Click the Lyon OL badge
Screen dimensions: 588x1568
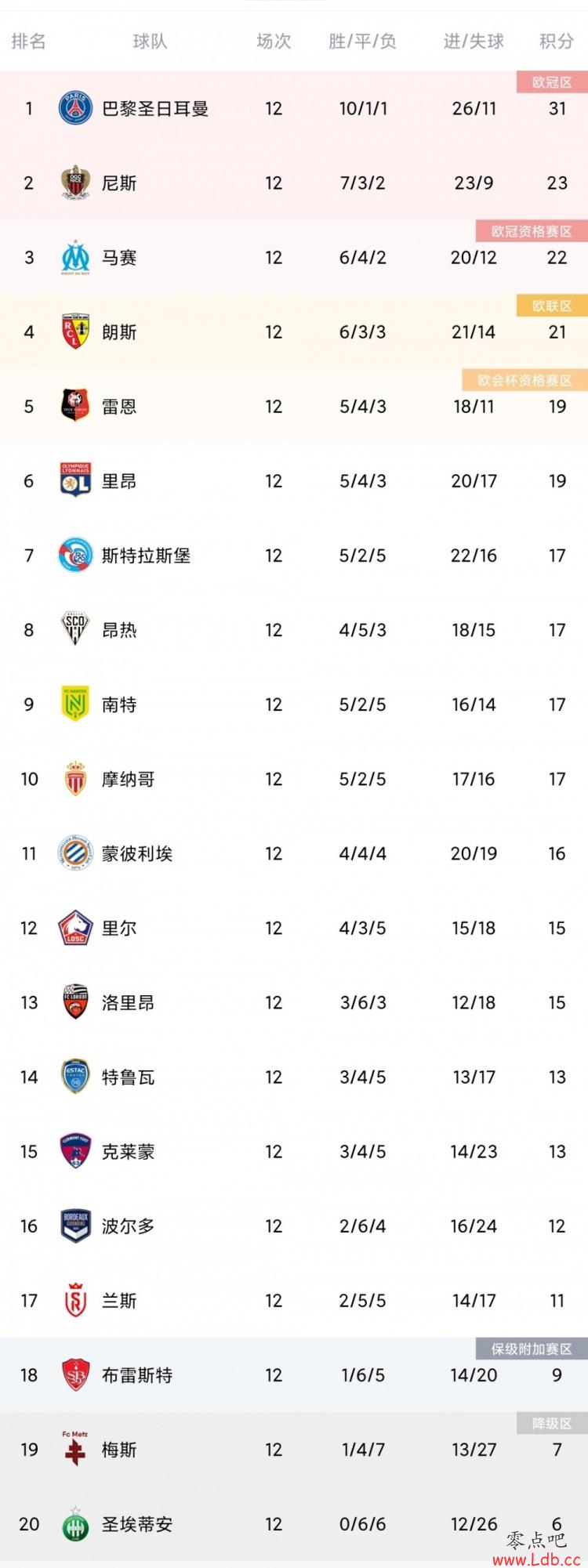click(76, 480)
